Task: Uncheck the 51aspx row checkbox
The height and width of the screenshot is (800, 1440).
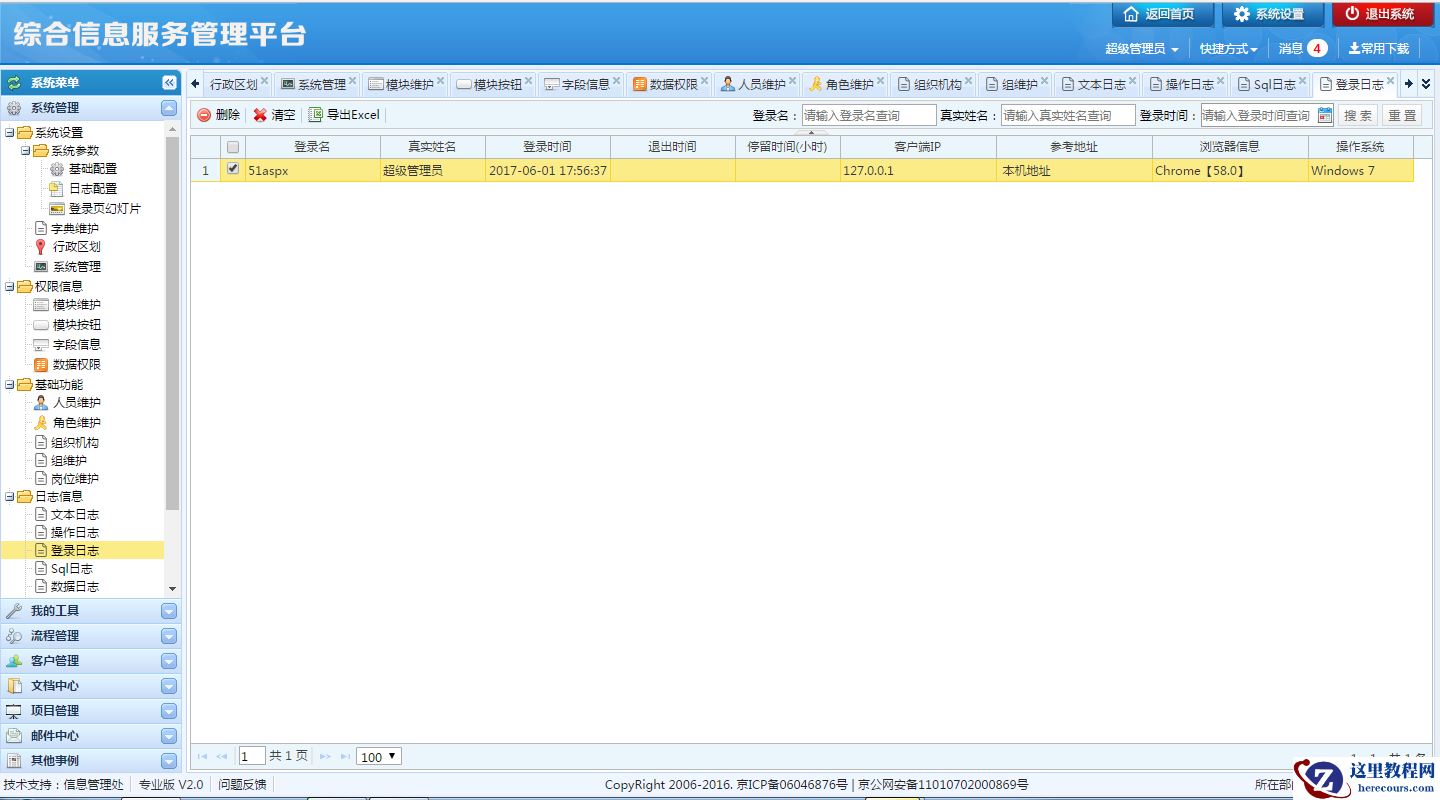Action: click(233, 169)
